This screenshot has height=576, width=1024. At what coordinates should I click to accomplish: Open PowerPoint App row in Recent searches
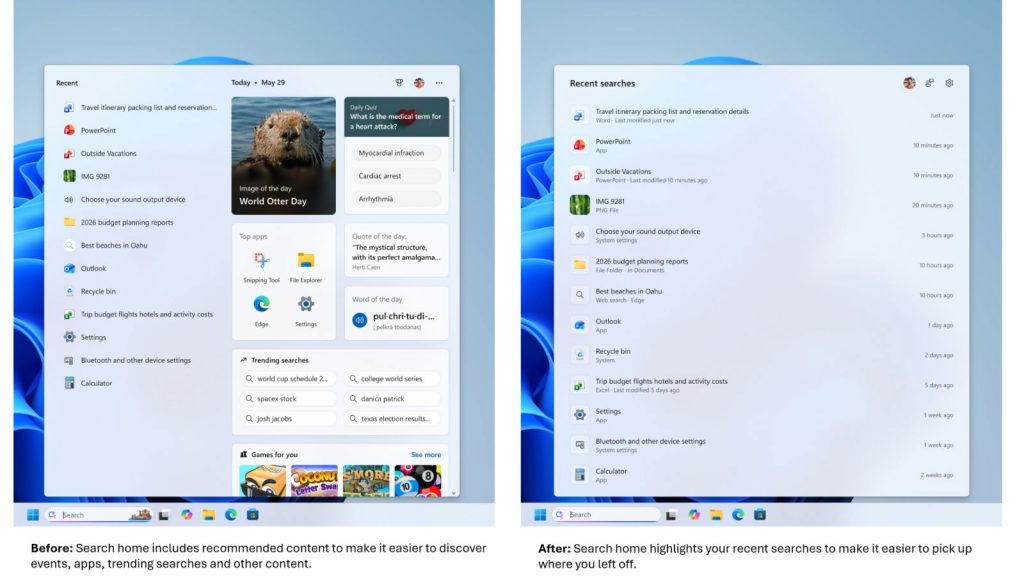761,145
